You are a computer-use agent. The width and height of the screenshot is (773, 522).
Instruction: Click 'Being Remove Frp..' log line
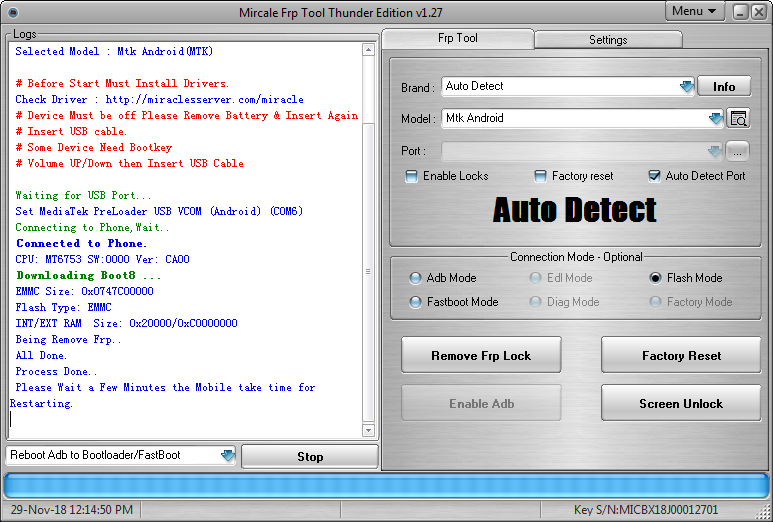tap(68, 340)
